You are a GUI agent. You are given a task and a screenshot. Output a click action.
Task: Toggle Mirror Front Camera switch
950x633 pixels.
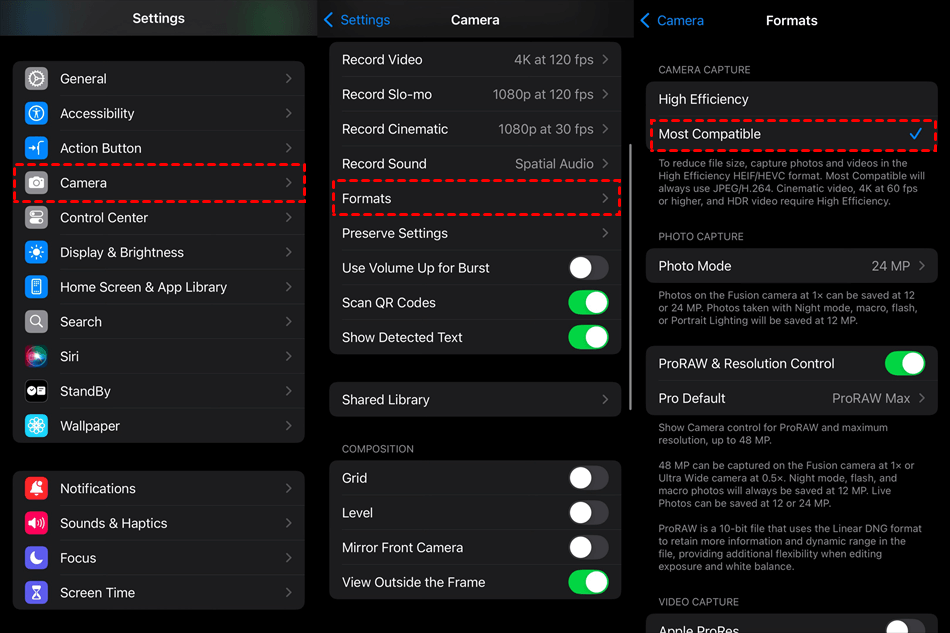click(x=588, y=548)
